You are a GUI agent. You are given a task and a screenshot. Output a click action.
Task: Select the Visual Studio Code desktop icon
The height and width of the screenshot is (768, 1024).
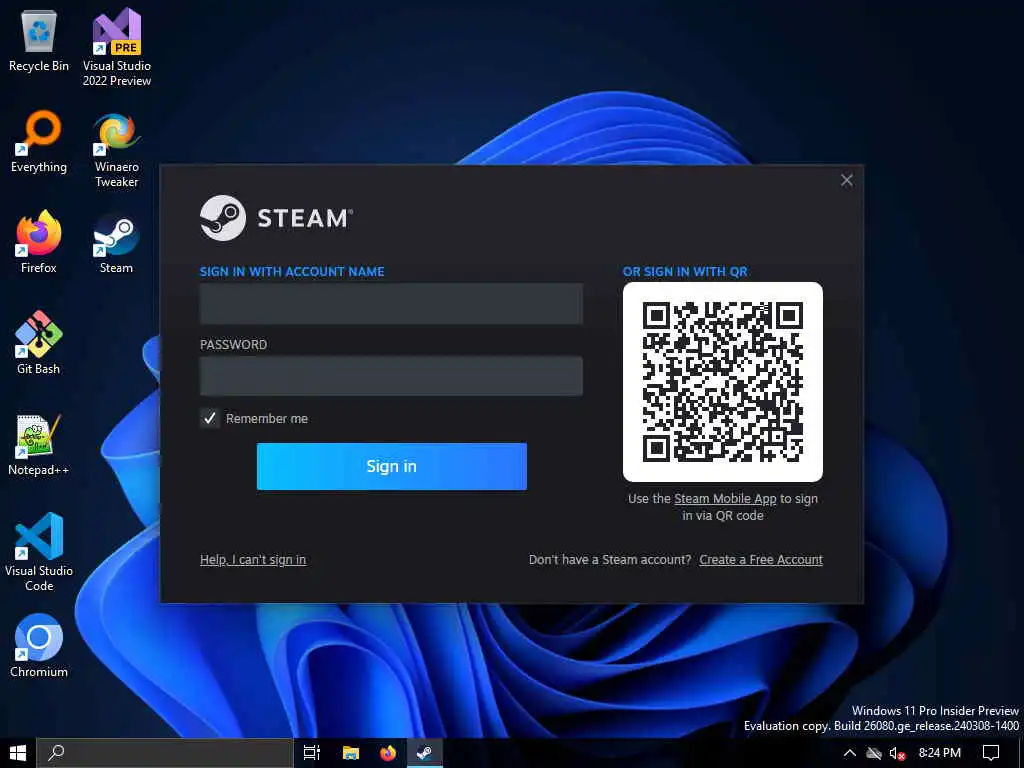click(x=39, y=552)
